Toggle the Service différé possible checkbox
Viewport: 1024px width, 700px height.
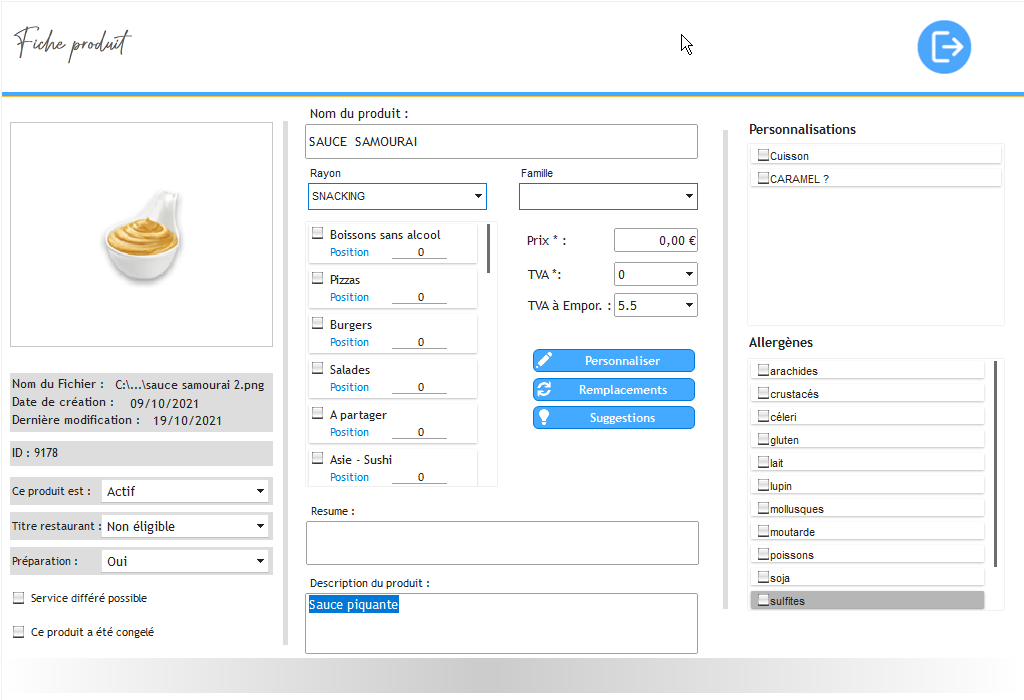(x=18, y=598)
